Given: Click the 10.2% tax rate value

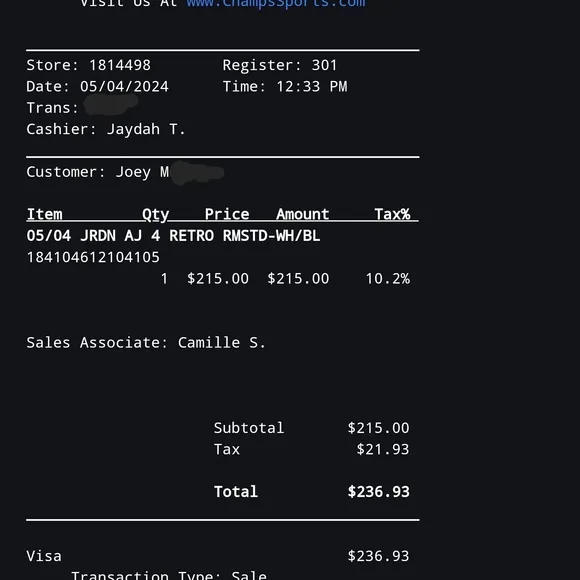Looking at the screenshot, I should (x=388, y=279).
